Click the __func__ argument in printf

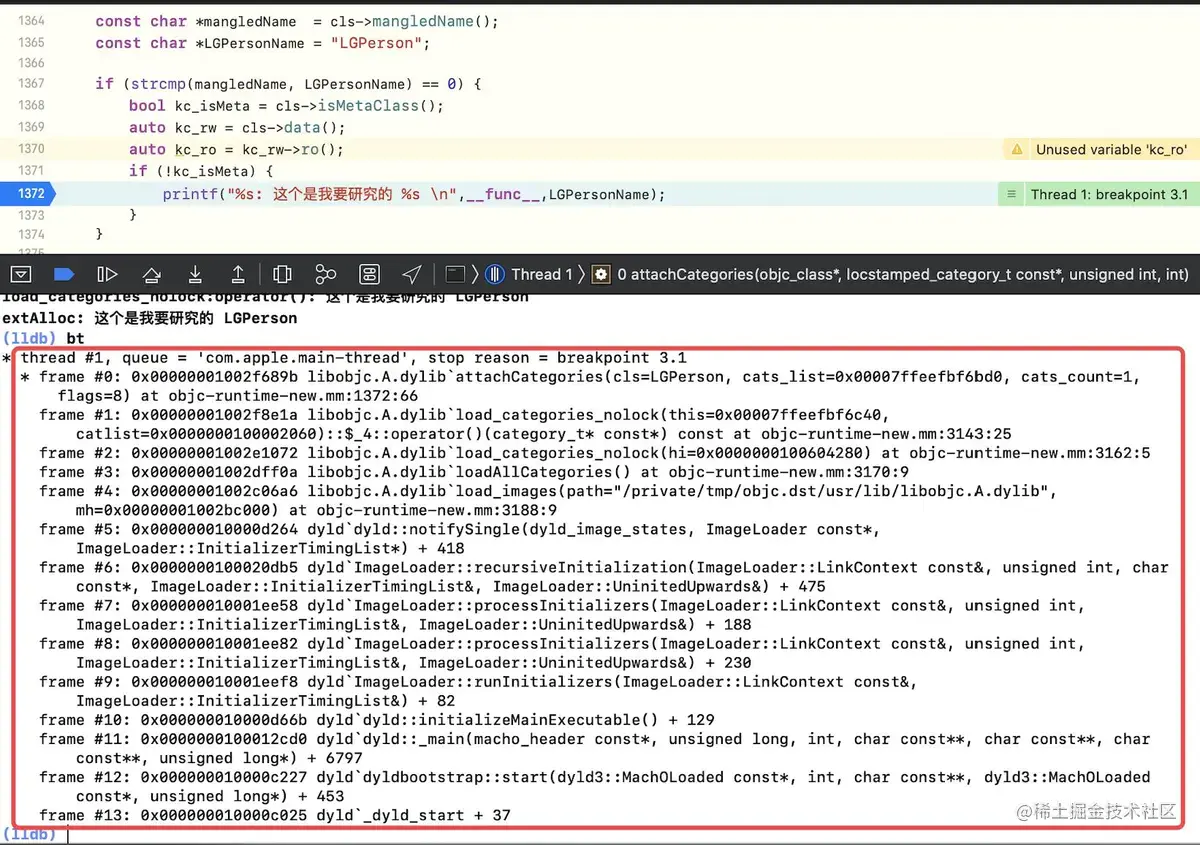click(503, 194)
